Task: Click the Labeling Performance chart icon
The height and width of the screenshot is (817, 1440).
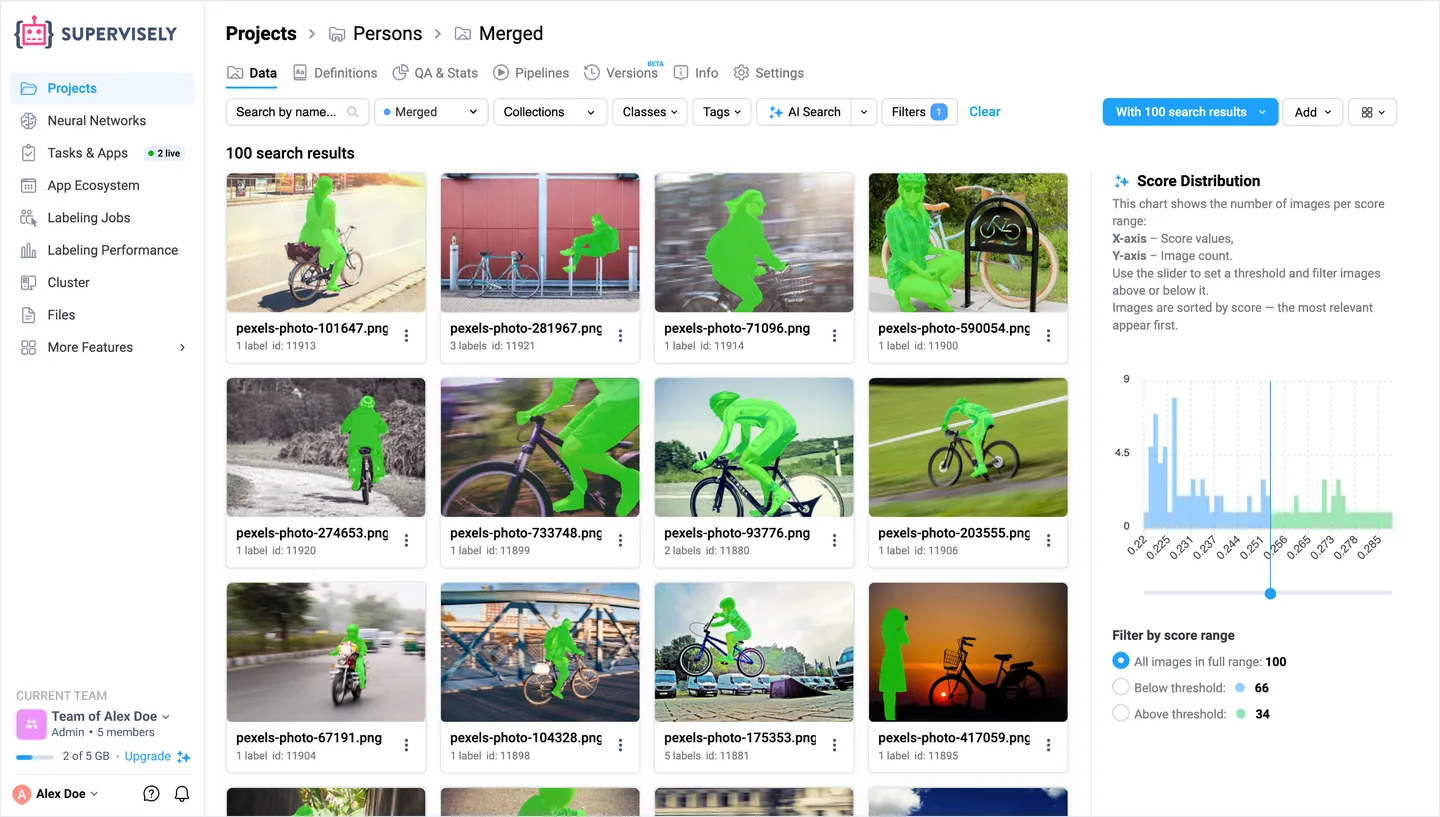Action: pyautogui.click(x=28, y=250)
